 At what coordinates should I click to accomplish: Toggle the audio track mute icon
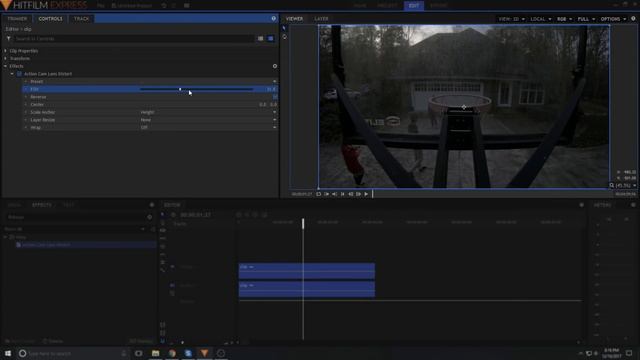tap(172, 286)
